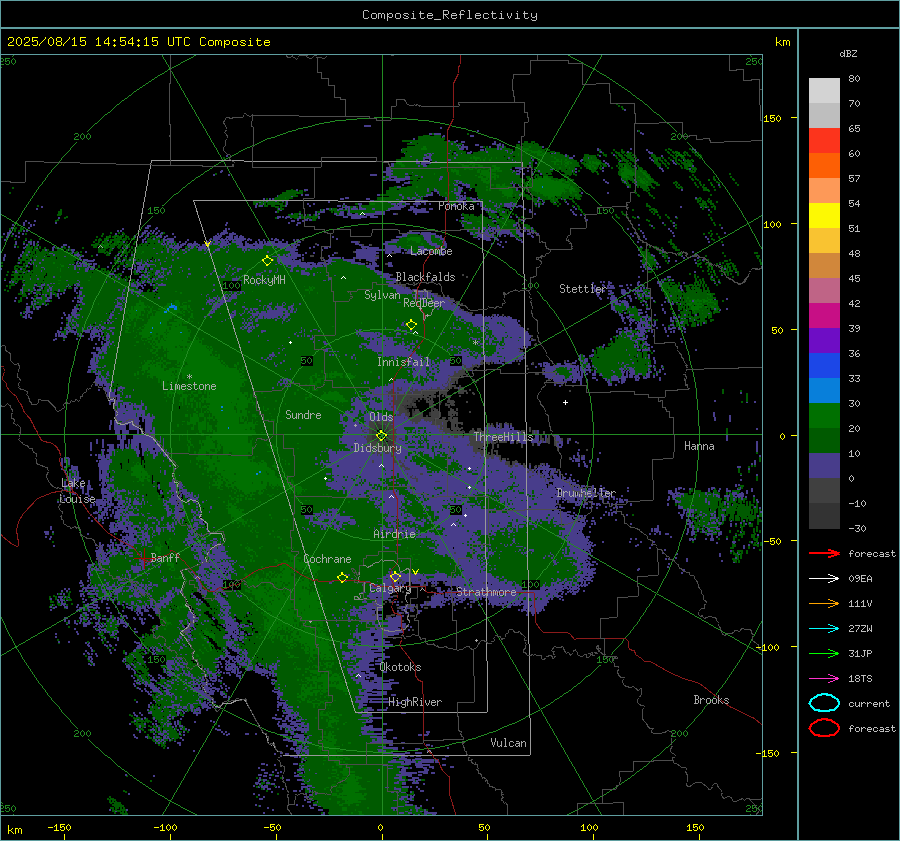900x841 pixels.
Task: Click the yellow radar-center diamond at Didsbury
Action: click(x=381, y=436)
